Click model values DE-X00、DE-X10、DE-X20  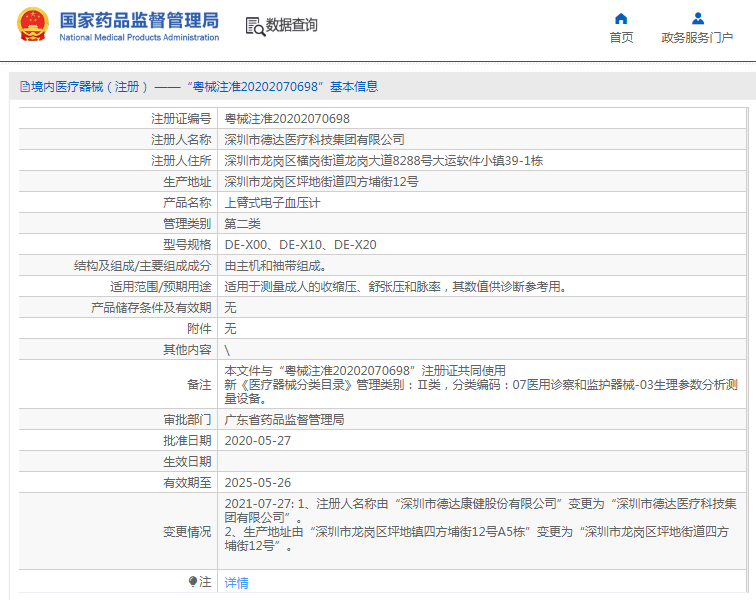point(300,245)
